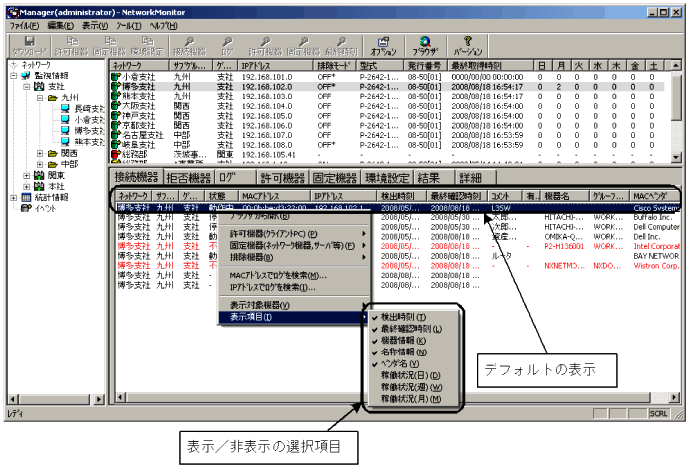Expand the 関西 folder node
The height and width of the screenshot is (467, 688).
[40, 153]
